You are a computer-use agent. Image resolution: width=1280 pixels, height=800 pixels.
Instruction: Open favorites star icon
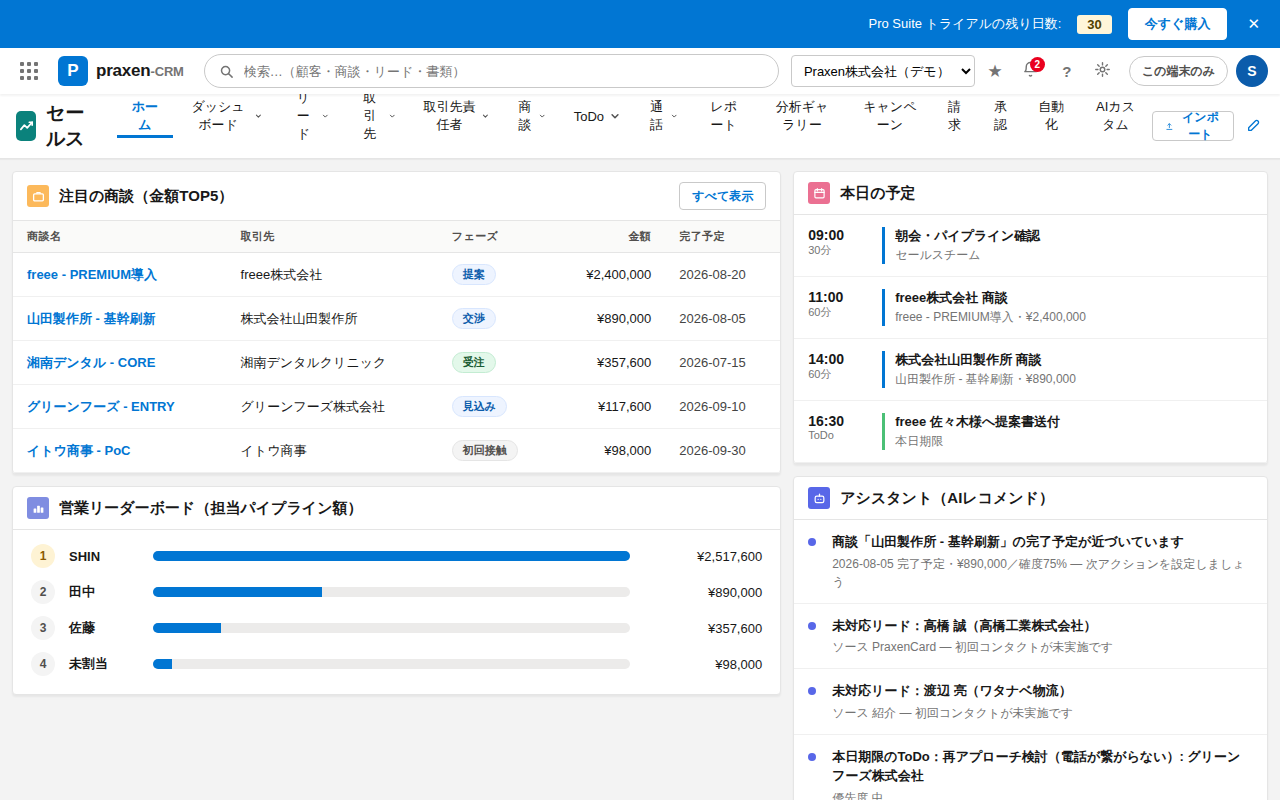pos(995,71)
